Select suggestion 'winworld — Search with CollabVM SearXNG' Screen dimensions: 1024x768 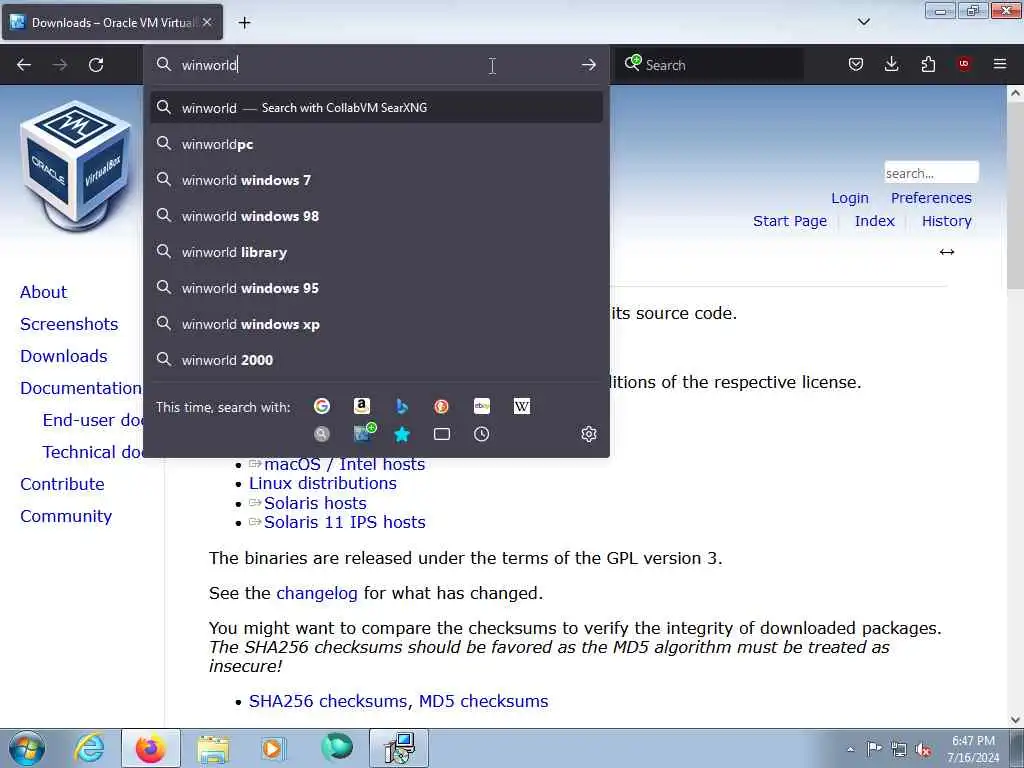coord(376,108)
